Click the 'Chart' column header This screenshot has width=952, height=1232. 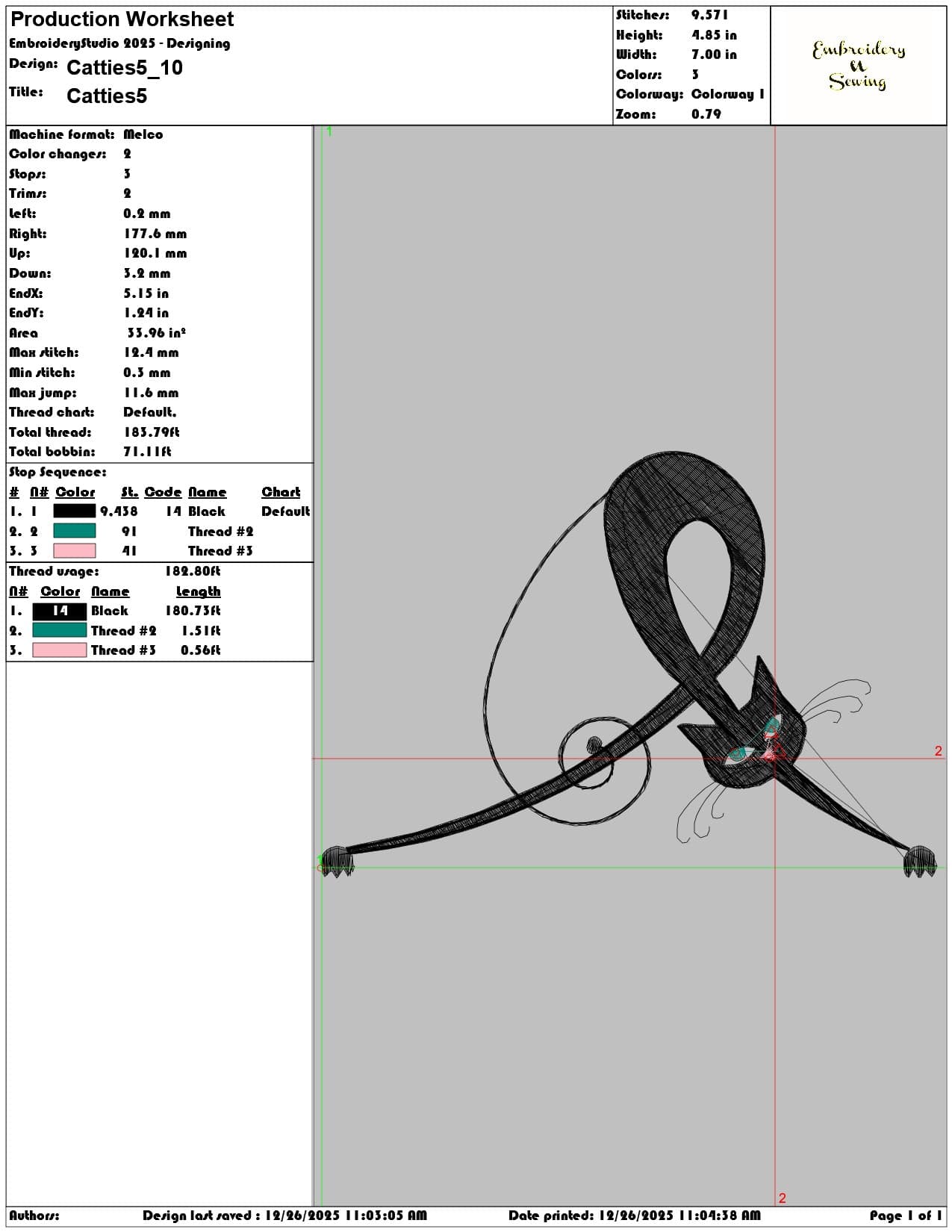(x=281, y=492)
